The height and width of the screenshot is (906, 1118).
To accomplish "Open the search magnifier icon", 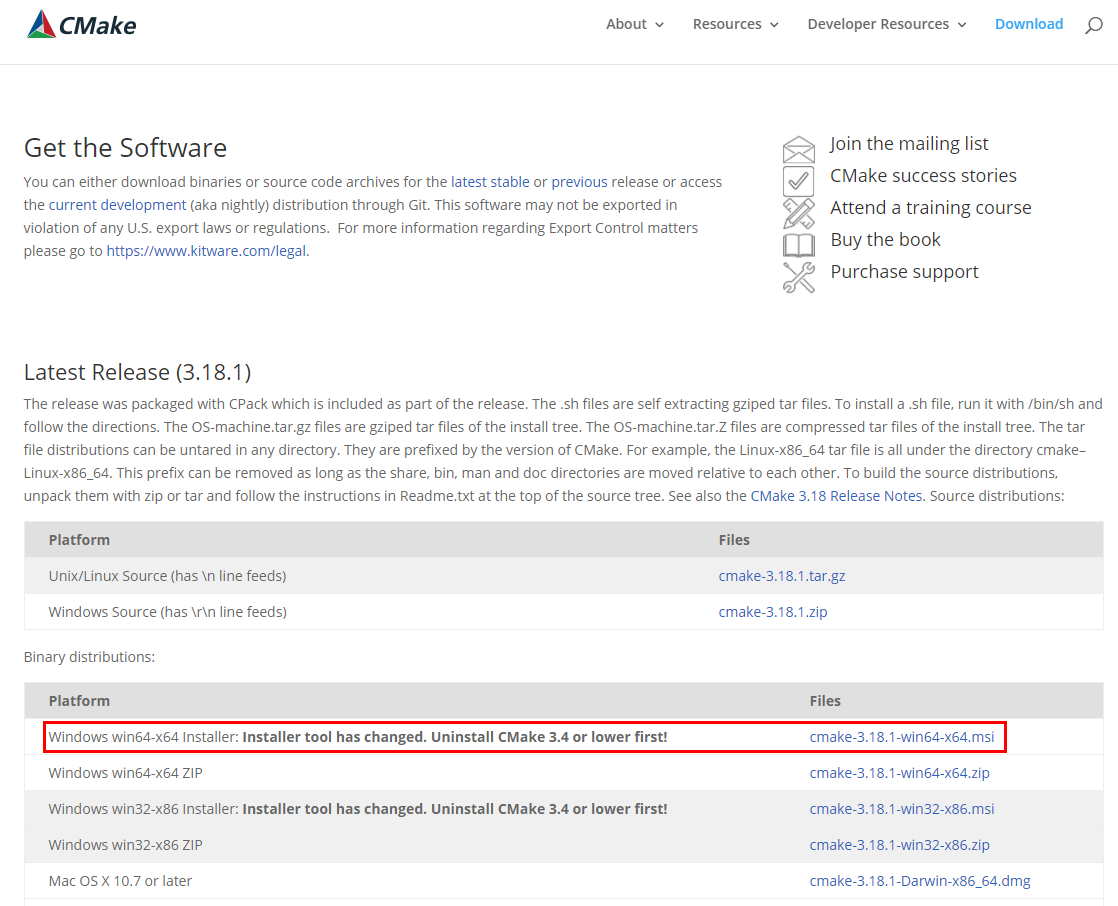I will tap(1094, 26).
